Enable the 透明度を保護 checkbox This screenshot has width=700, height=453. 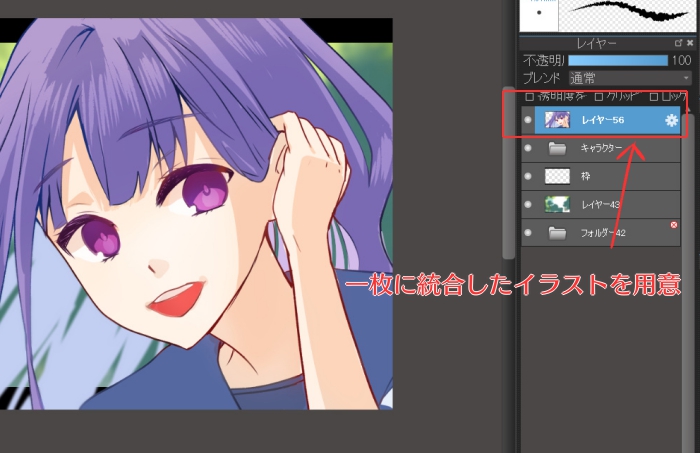tap(530, 96)
